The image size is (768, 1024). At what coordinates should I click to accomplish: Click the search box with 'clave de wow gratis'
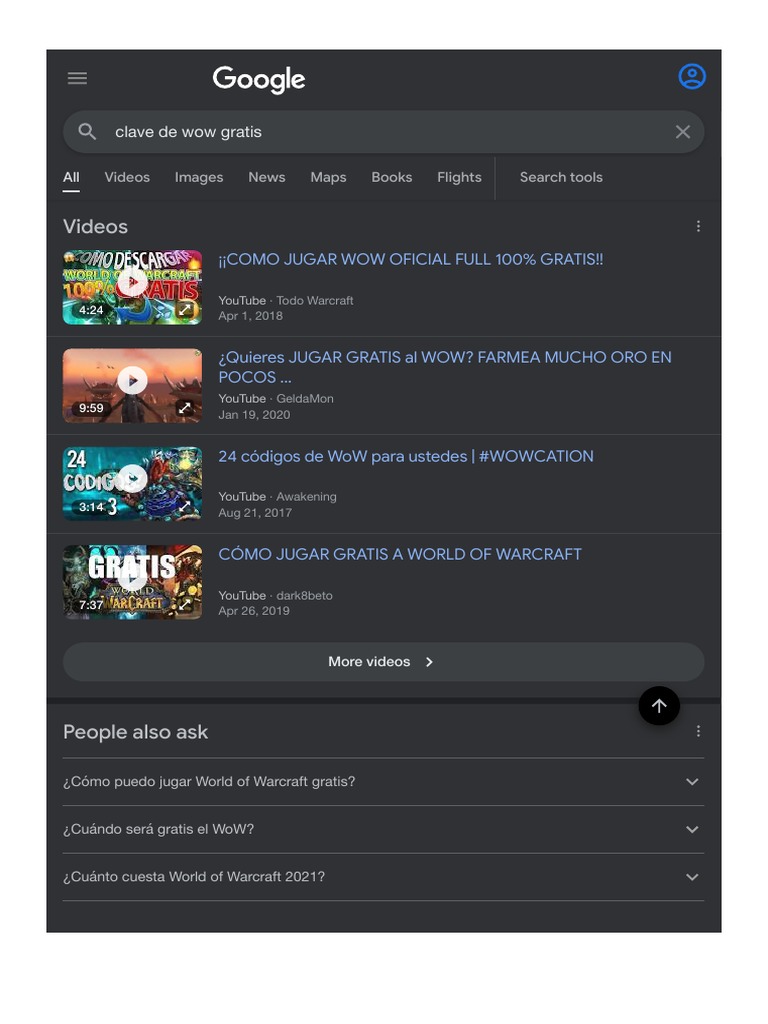click(x=383, y=132)
